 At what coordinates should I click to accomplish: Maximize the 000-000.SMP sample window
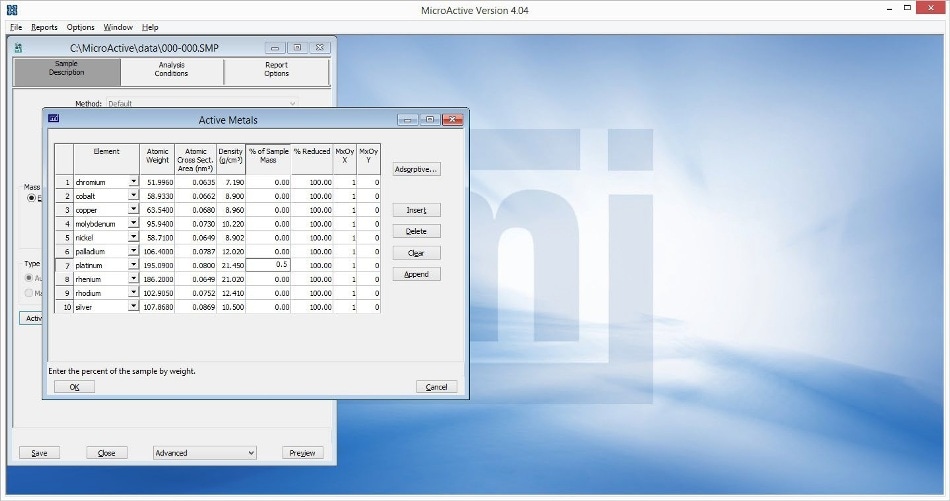(297, 47)
